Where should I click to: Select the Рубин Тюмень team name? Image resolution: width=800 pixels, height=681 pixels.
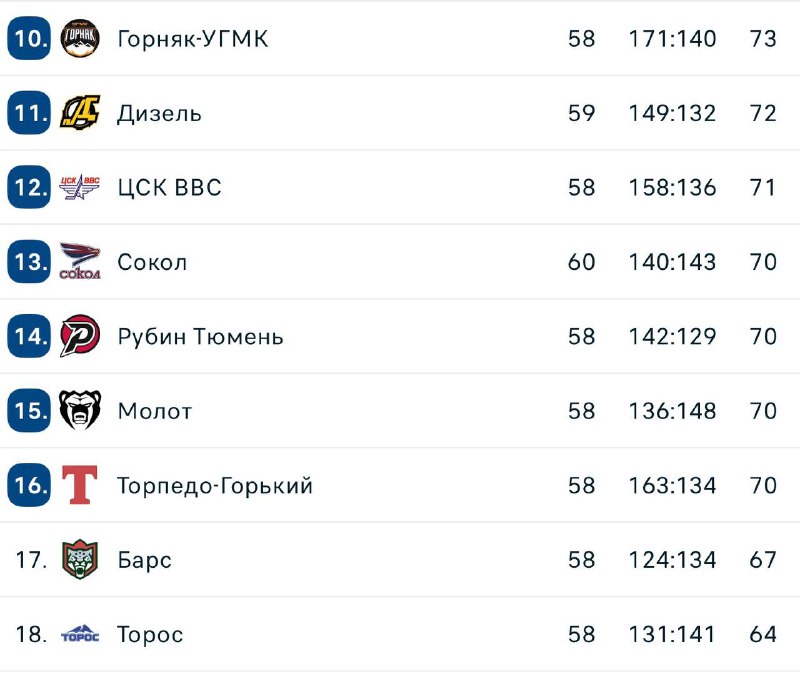pos(200,336)
